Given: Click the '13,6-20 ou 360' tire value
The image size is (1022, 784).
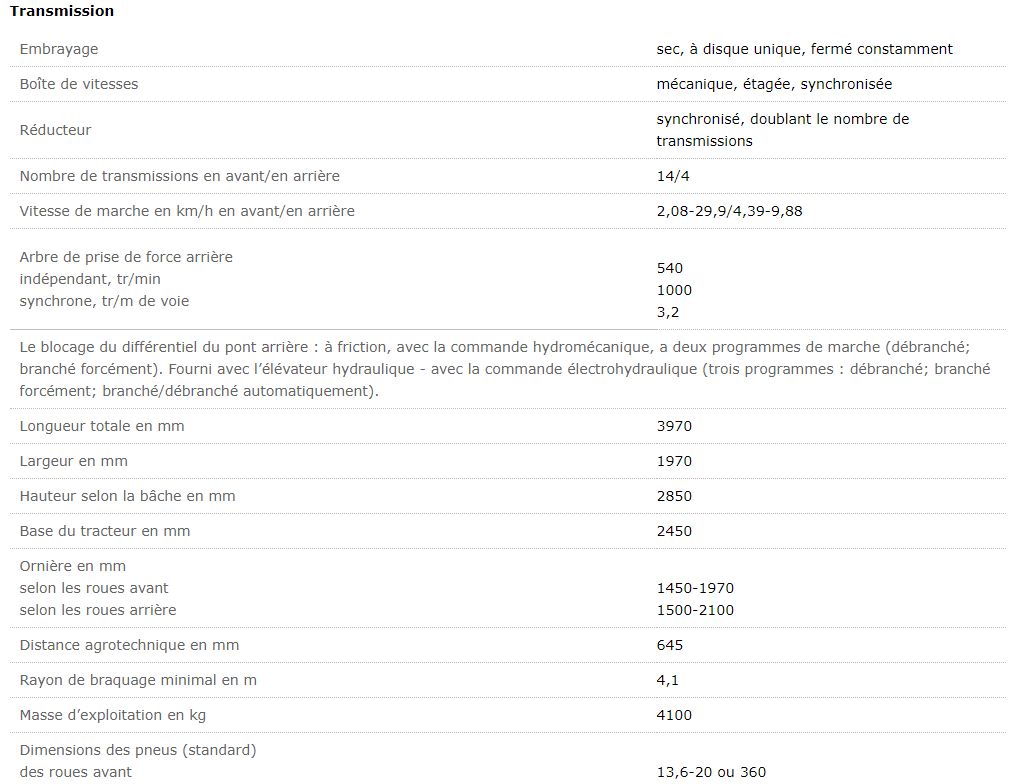Looking at the screenshot, I should pyautogui.click(x=711, y=772).
